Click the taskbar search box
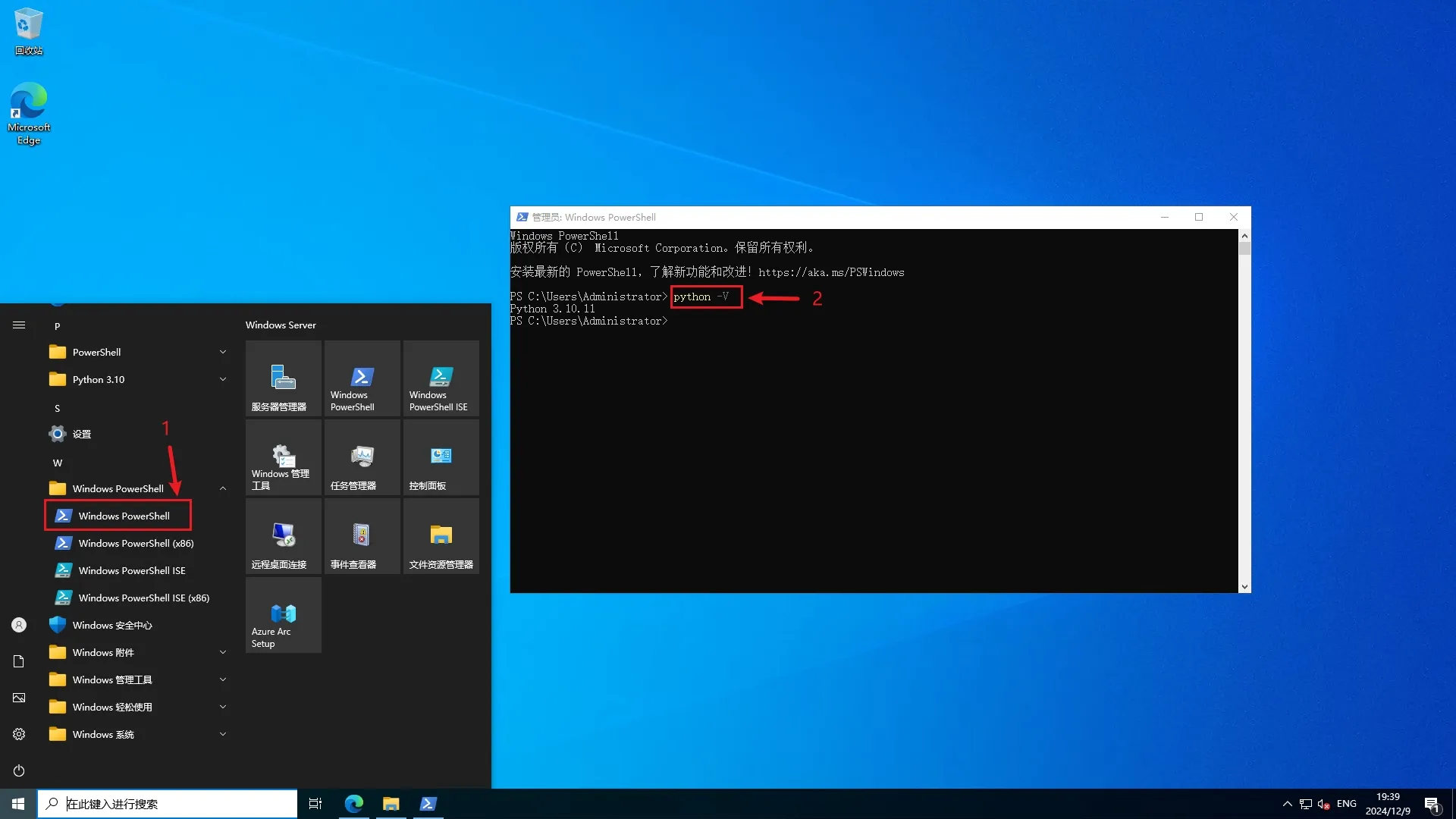1456x819 pixels. (168, 804)
